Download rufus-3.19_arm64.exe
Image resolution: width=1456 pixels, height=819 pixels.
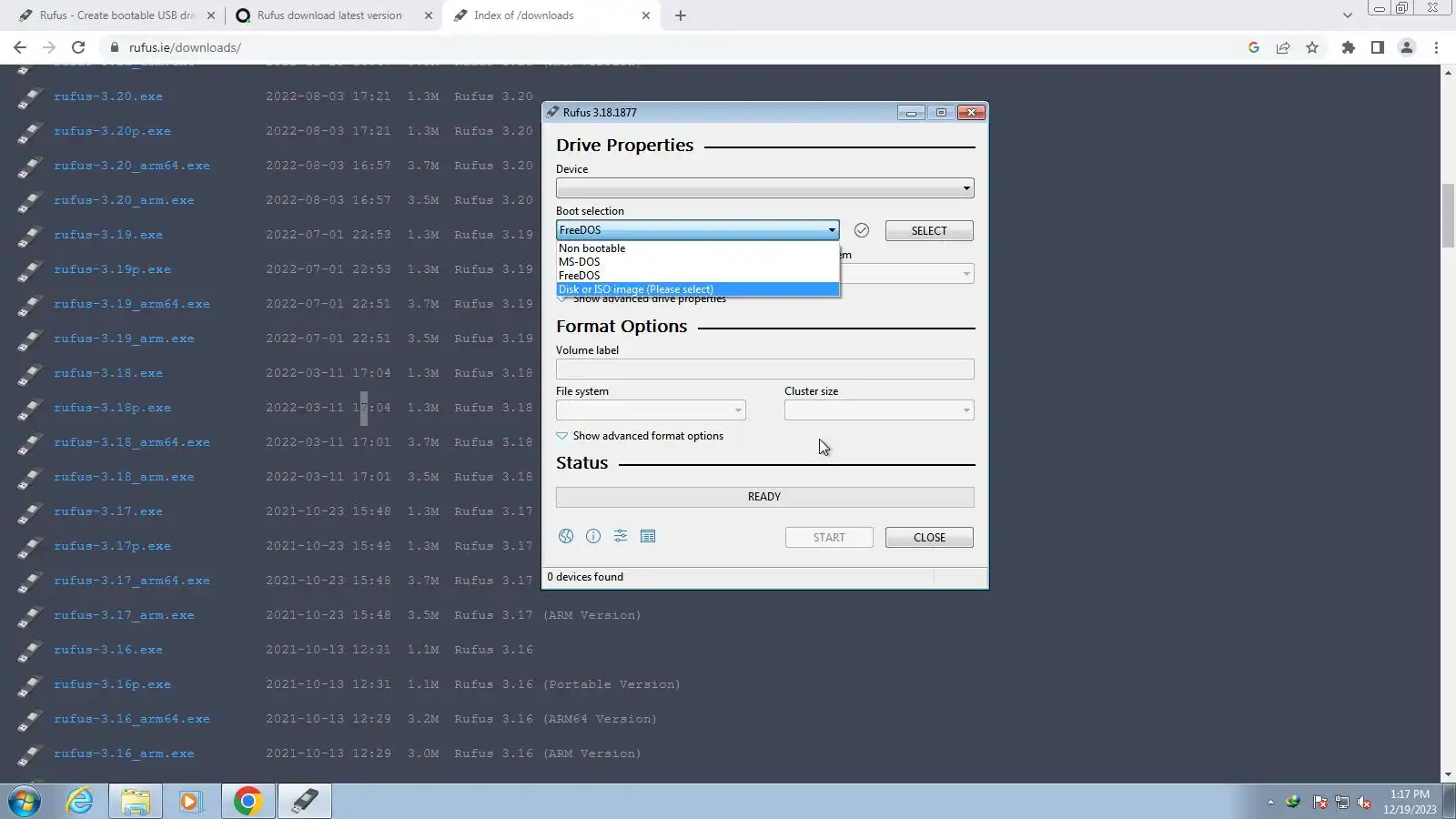[x=132, y=304]
